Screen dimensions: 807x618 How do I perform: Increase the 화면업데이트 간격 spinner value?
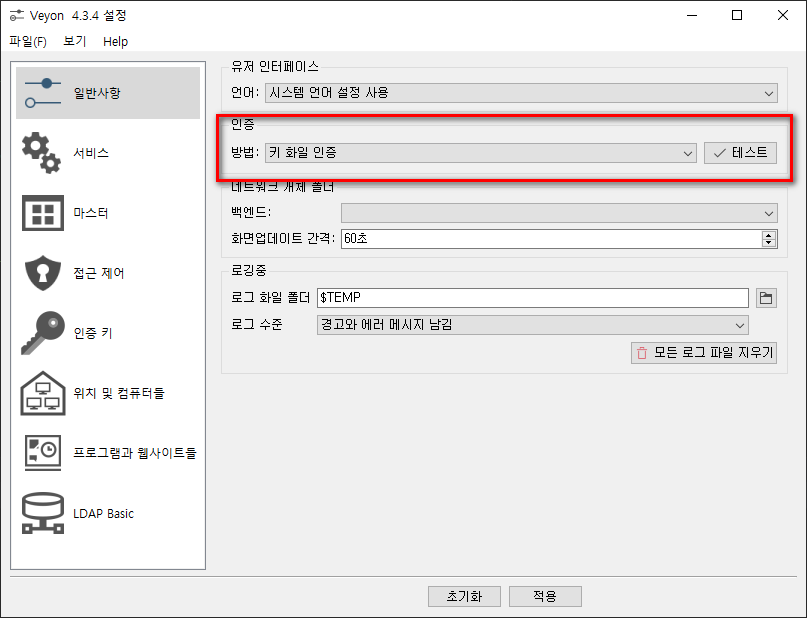click(x=769, y=235)
